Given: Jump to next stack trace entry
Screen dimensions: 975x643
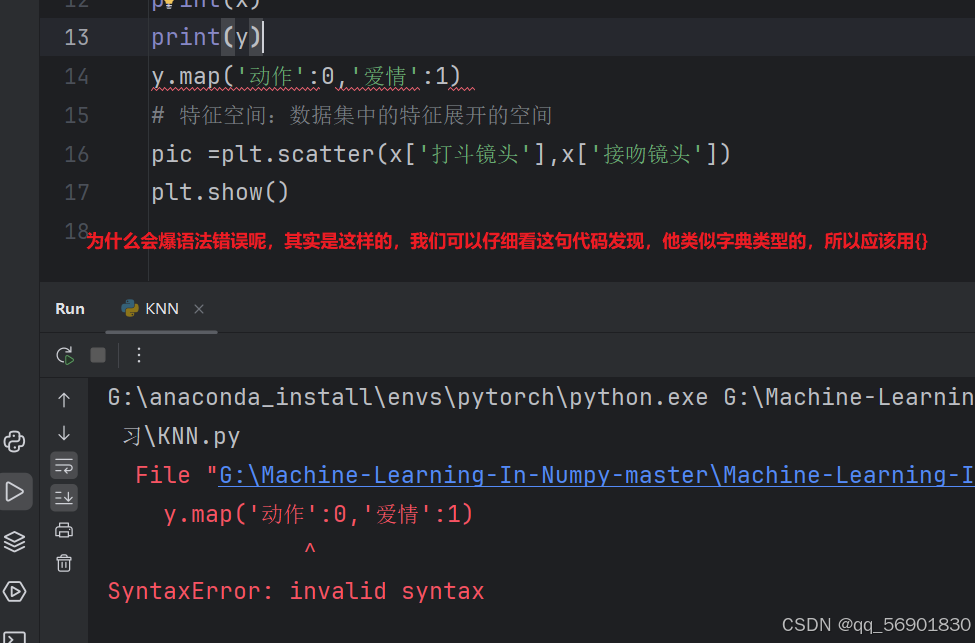Looking at the screenshot, I should pos(64,433).
